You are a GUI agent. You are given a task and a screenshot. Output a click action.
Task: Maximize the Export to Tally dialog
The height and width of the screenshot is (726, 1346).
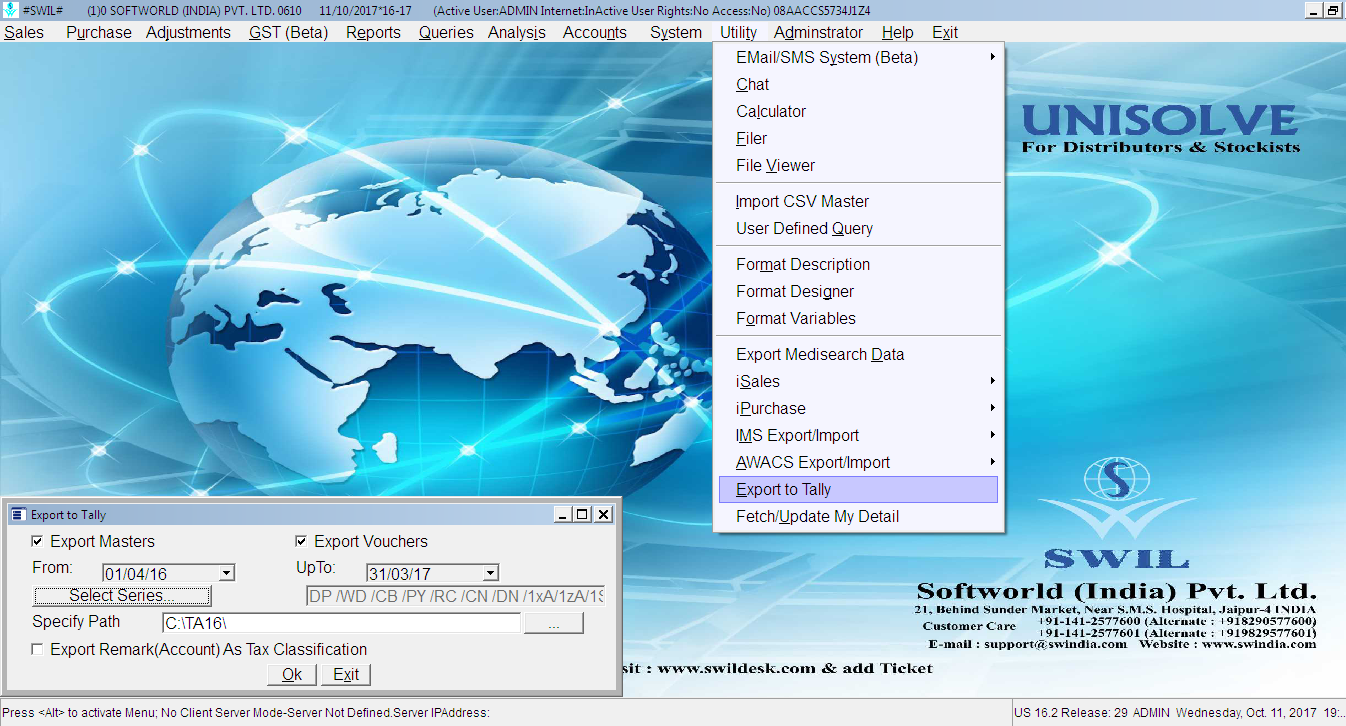[584, 515]
